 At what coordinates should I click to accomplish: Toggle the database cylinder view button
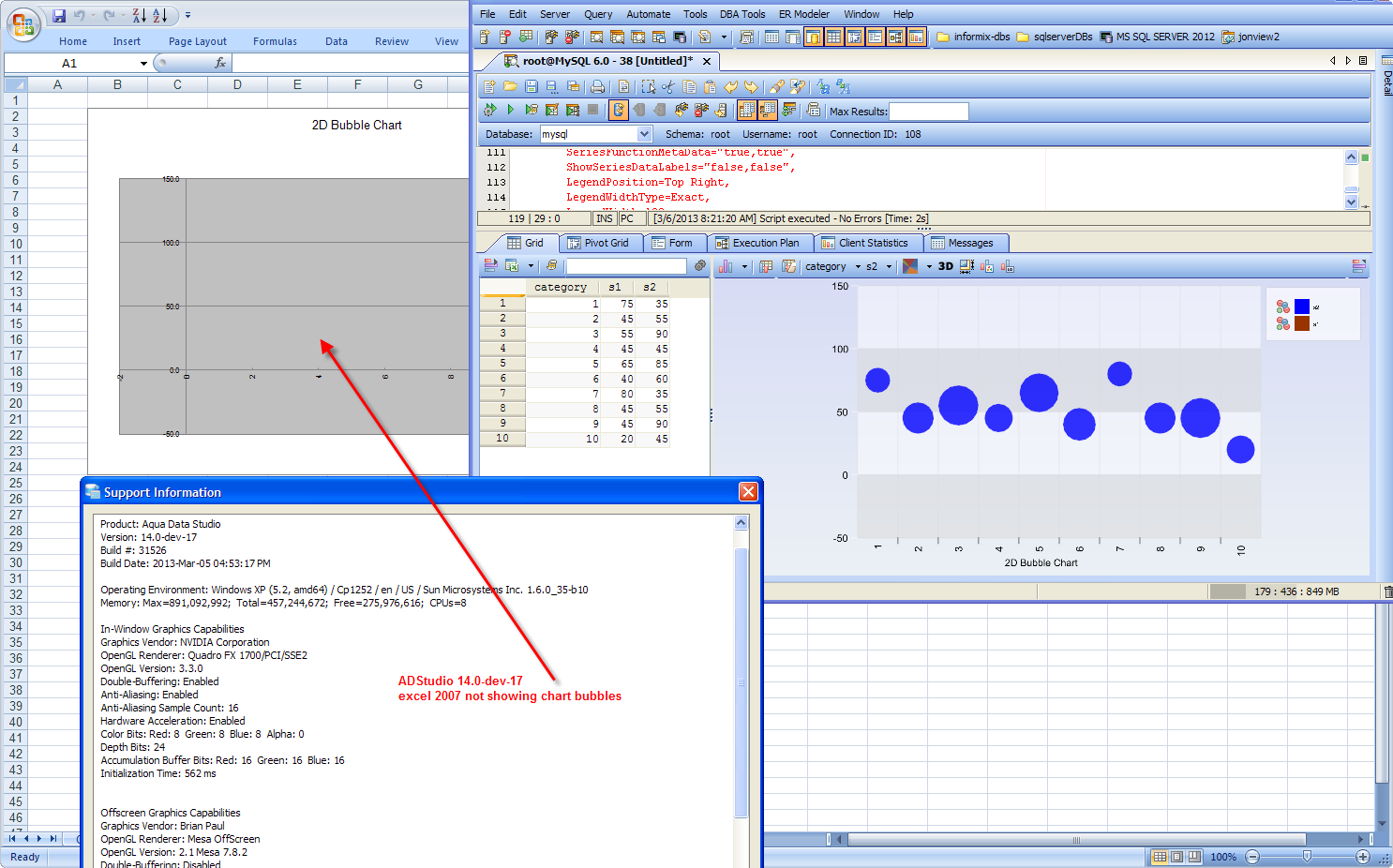pos(813,37)
